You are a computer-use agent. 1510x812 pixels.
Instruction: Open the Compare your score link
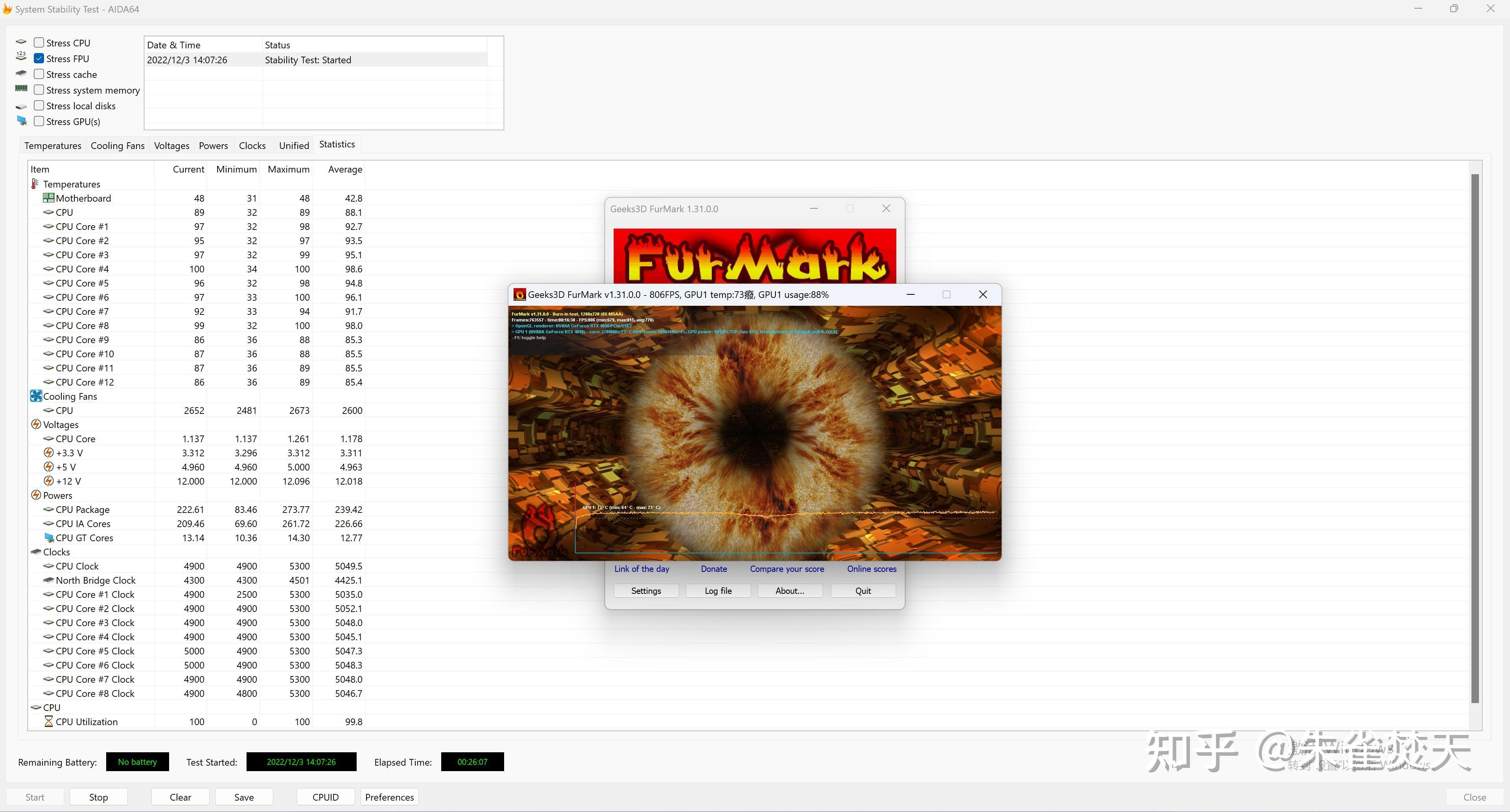(786, 569)
